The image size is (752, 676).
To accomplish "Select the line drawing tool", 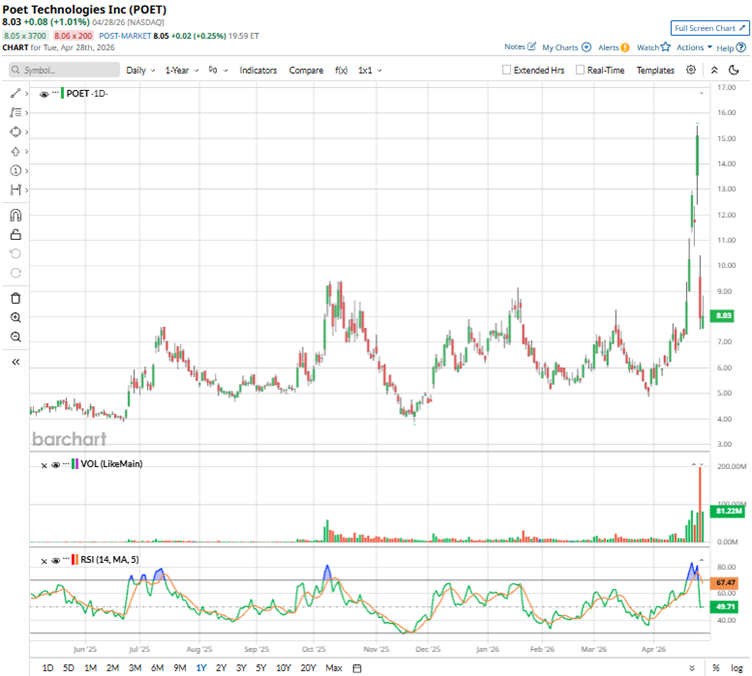I will 15,93.
